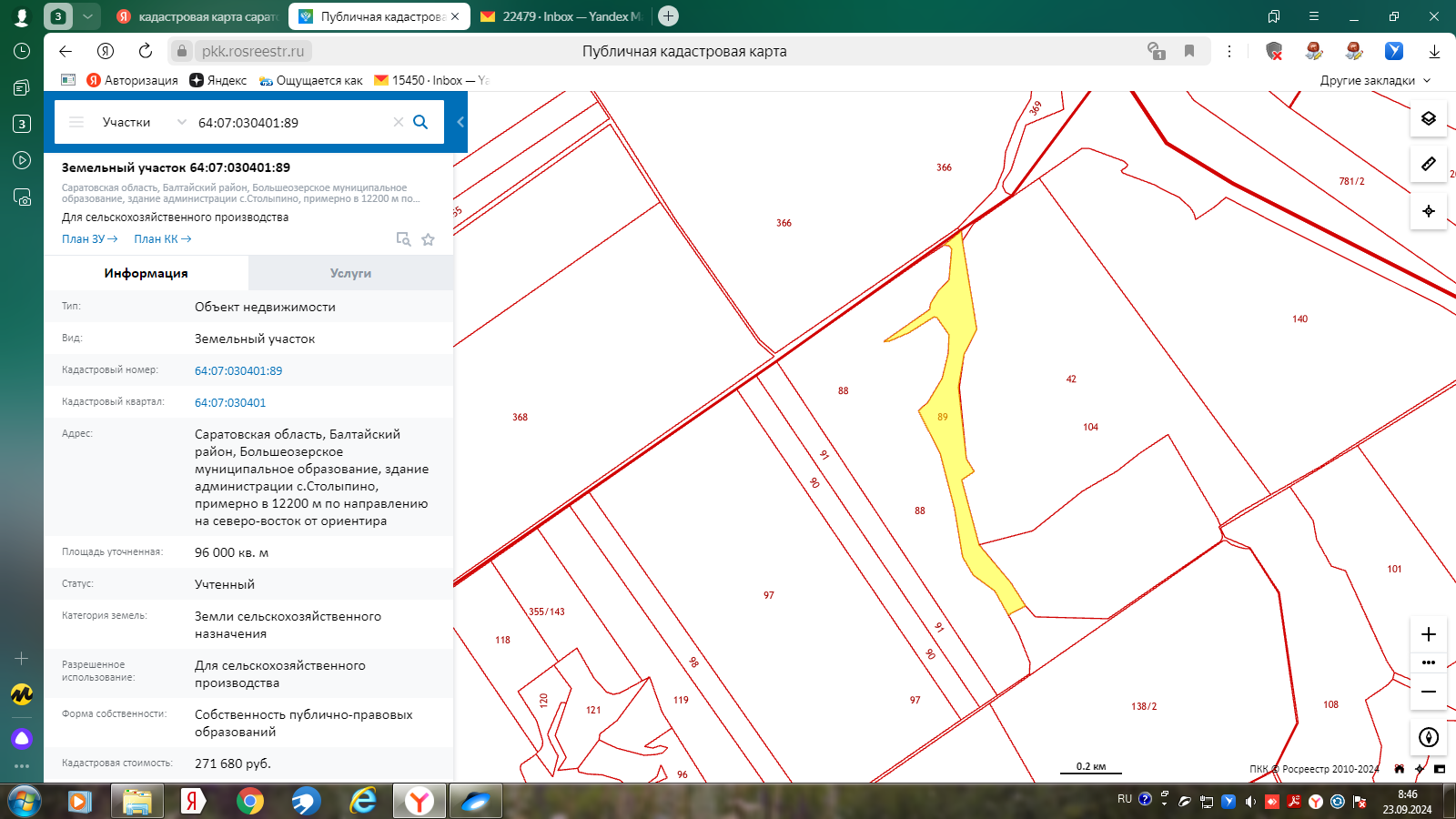
Task: Open browser downloads arrow icon
Action: (1434, 51)
